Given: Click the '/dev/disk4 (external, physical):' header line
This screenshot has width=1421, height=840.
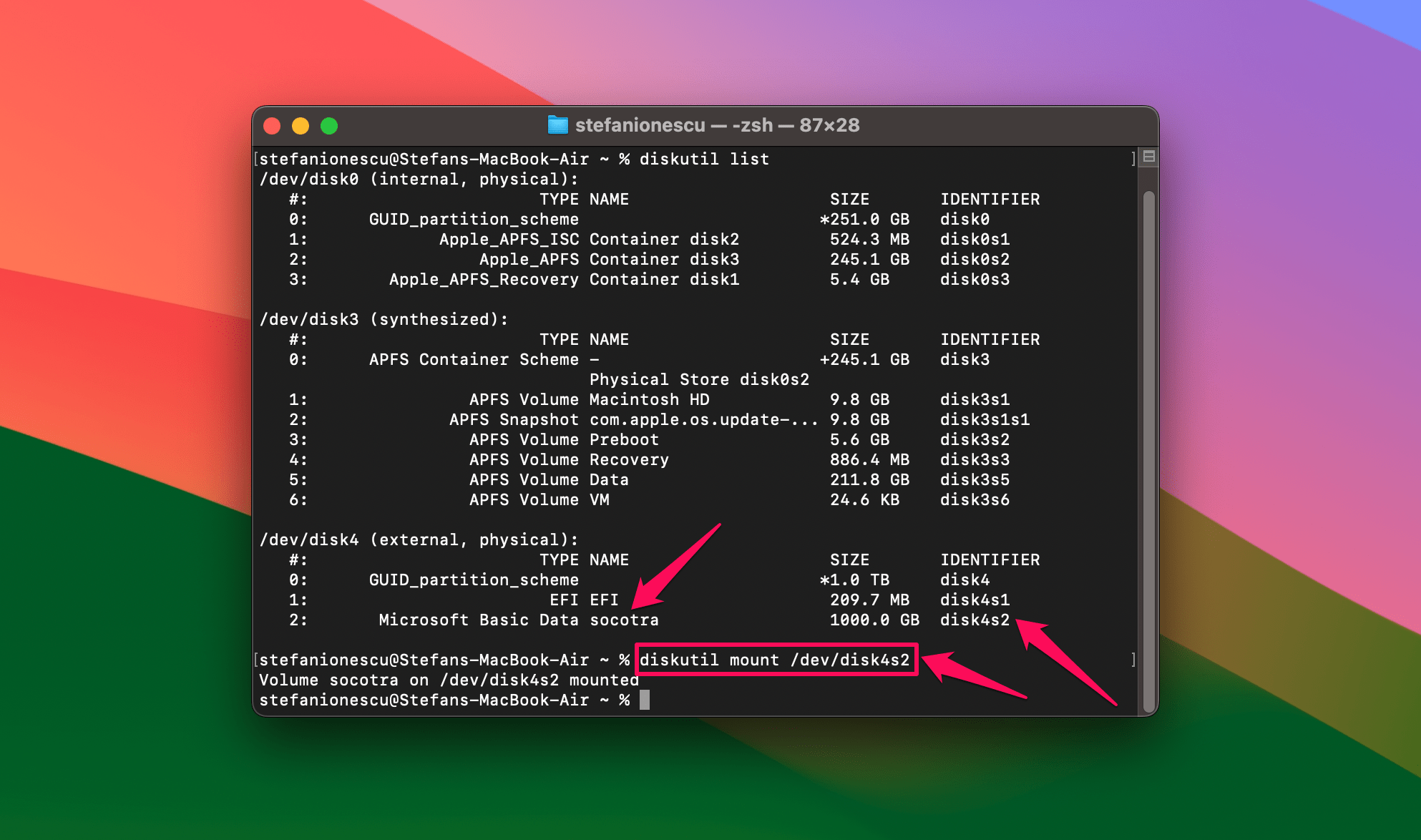Looking at the screenshot, I should tap(419, 539).
